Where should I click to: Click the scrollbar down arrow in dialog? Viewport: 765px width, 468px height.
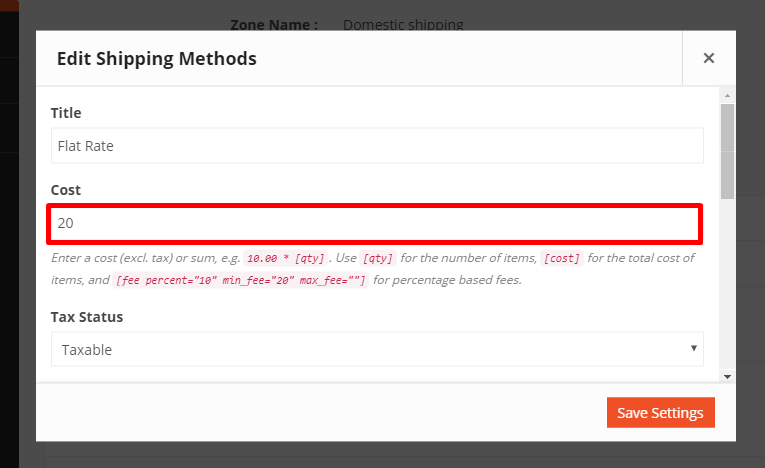(727, 377)
